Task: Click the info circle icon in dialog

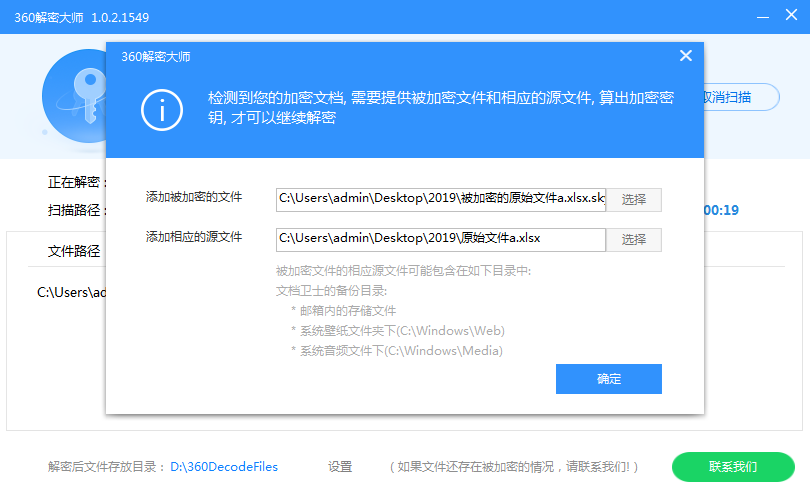Action: (x=162, y=110)
